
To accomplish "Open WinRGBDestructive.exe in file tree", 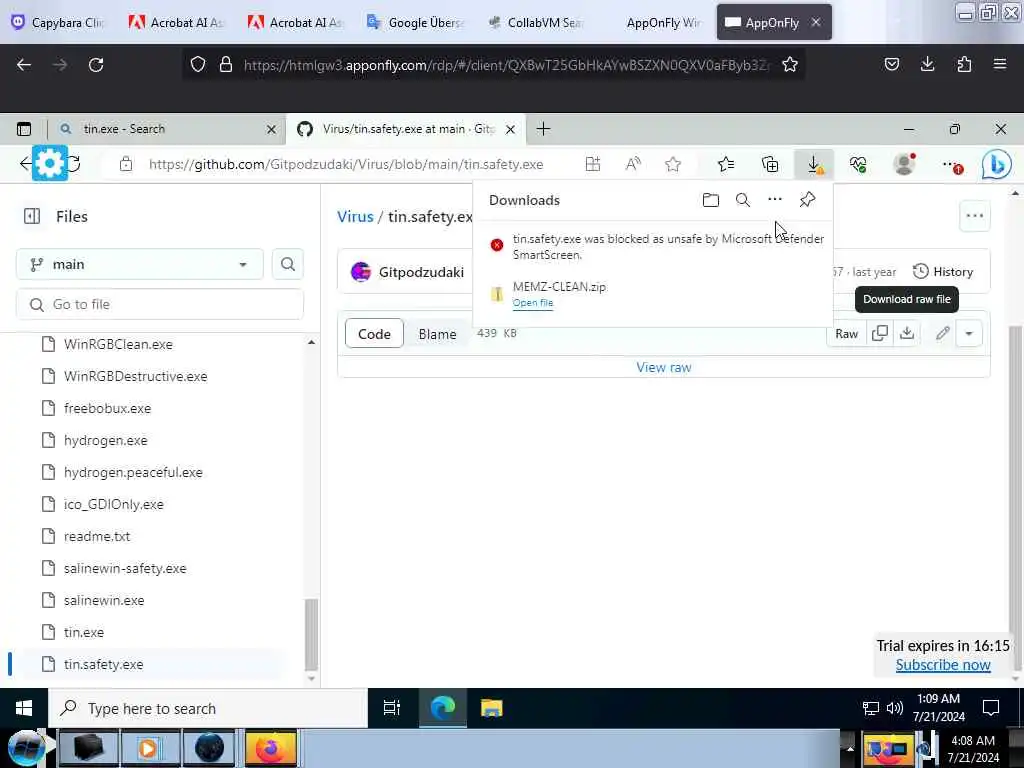I will (135, 376).
